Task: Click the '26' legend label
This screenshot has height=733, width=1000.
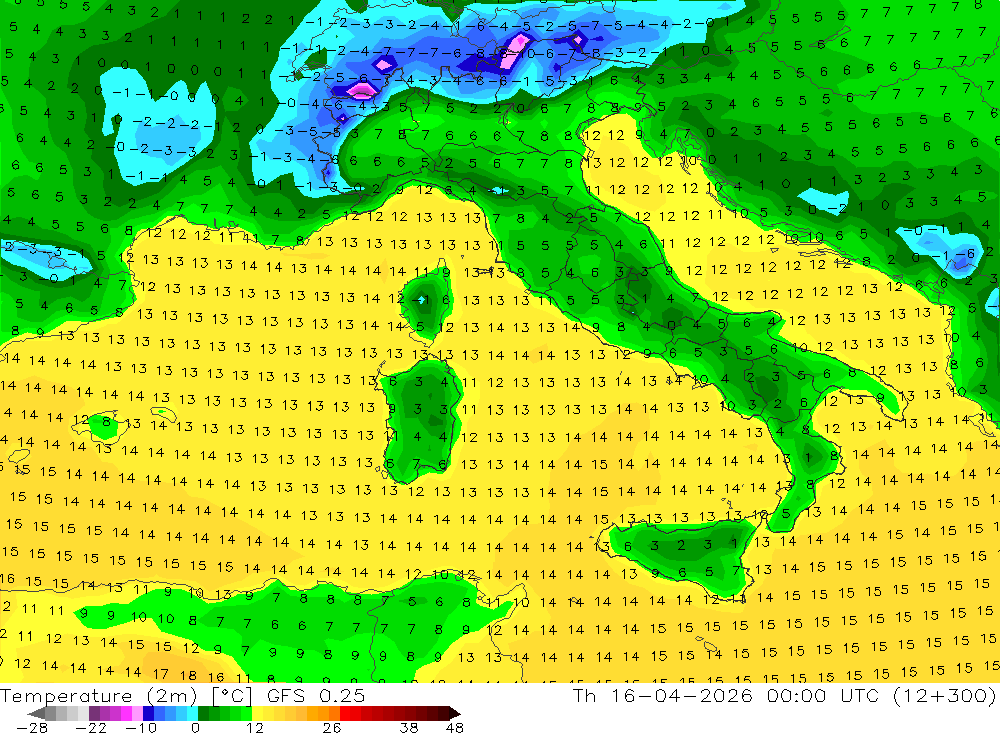Action: click(x=332, y=728)
